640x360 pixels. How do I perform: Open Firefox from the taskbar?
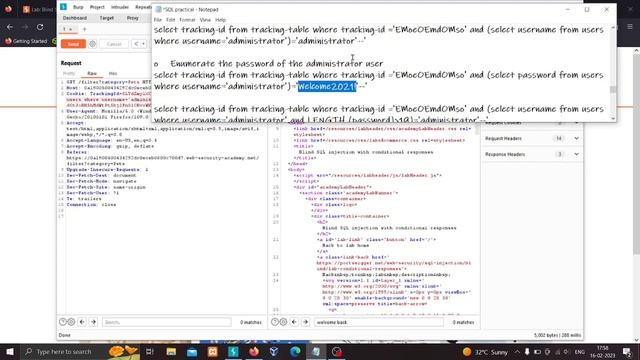click(x=254, y=351)
